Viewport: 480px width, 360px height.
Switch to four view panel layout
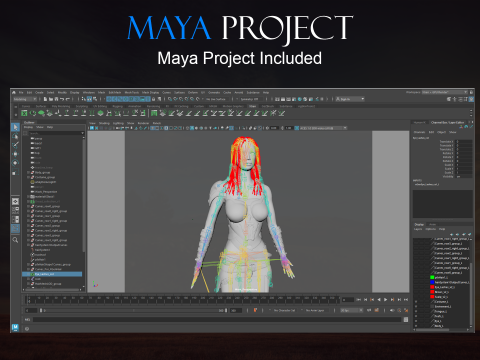pos(15,210)
